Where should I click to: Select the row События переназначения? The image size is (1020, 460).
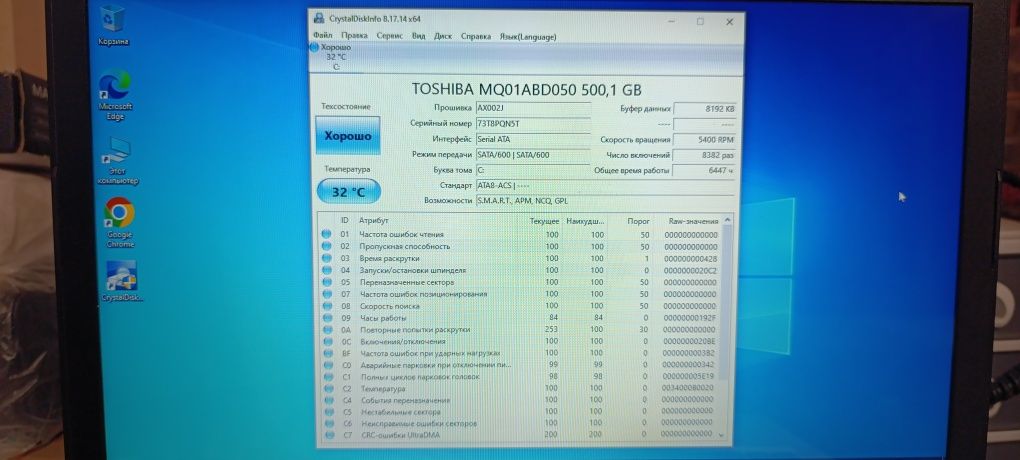point(520,400)
